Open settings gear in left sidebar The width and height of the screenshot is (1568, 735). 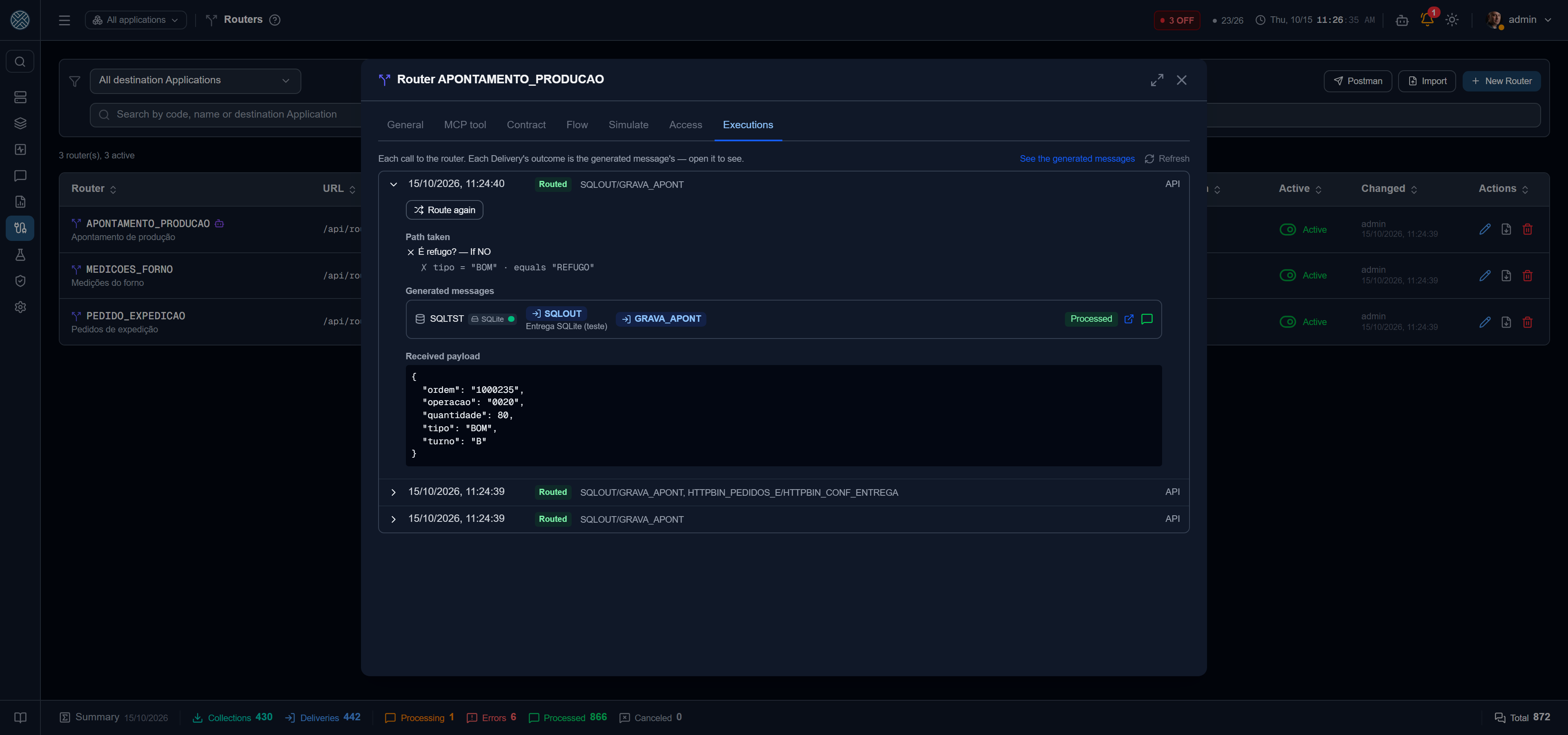coord(20,307)
